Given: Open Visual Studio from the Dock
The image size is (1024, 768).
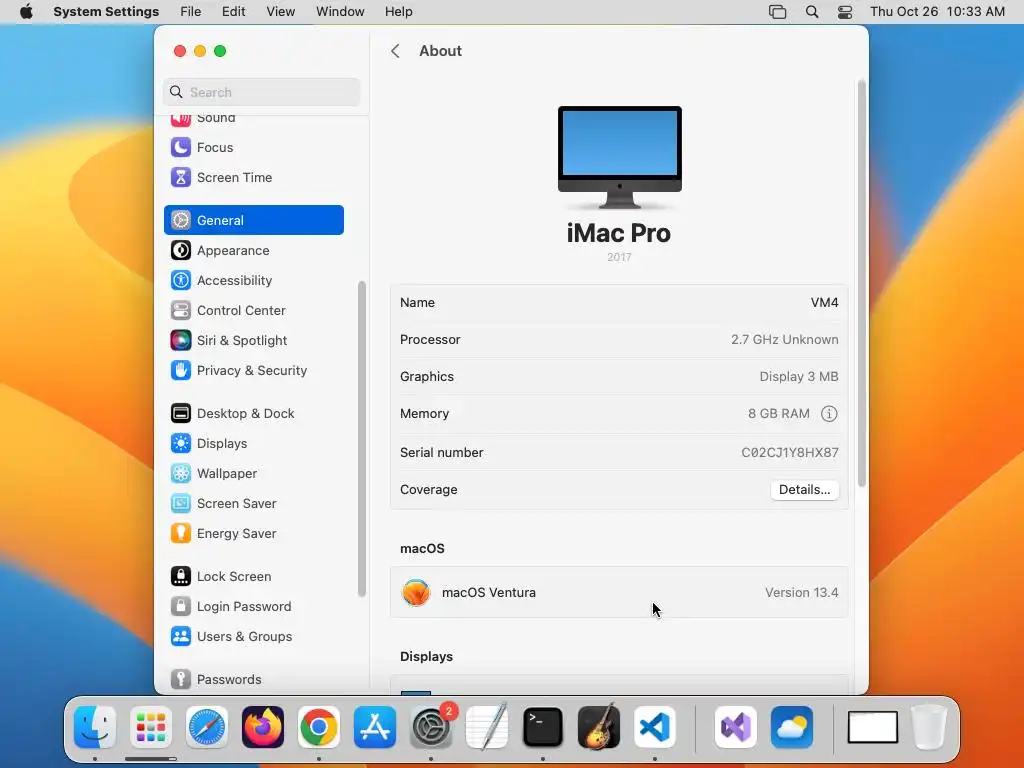Looking at the screenshot, I should click(x=736, y=728).
